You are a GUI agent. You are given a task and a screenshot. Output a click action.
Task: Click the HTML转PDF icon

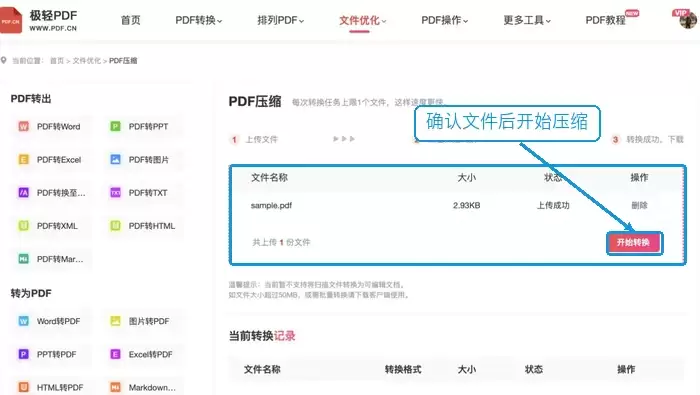[x=24, y=387]
